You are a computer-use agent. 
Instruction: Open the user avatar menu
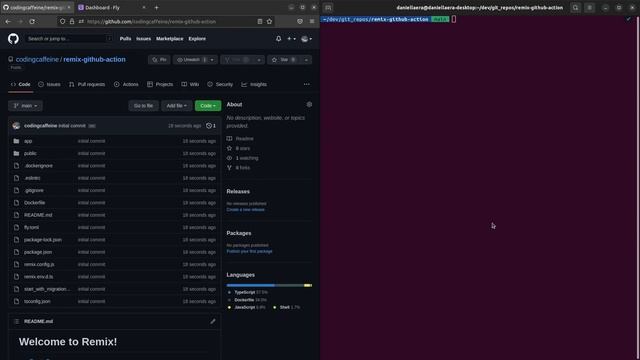tap(306, 39)
